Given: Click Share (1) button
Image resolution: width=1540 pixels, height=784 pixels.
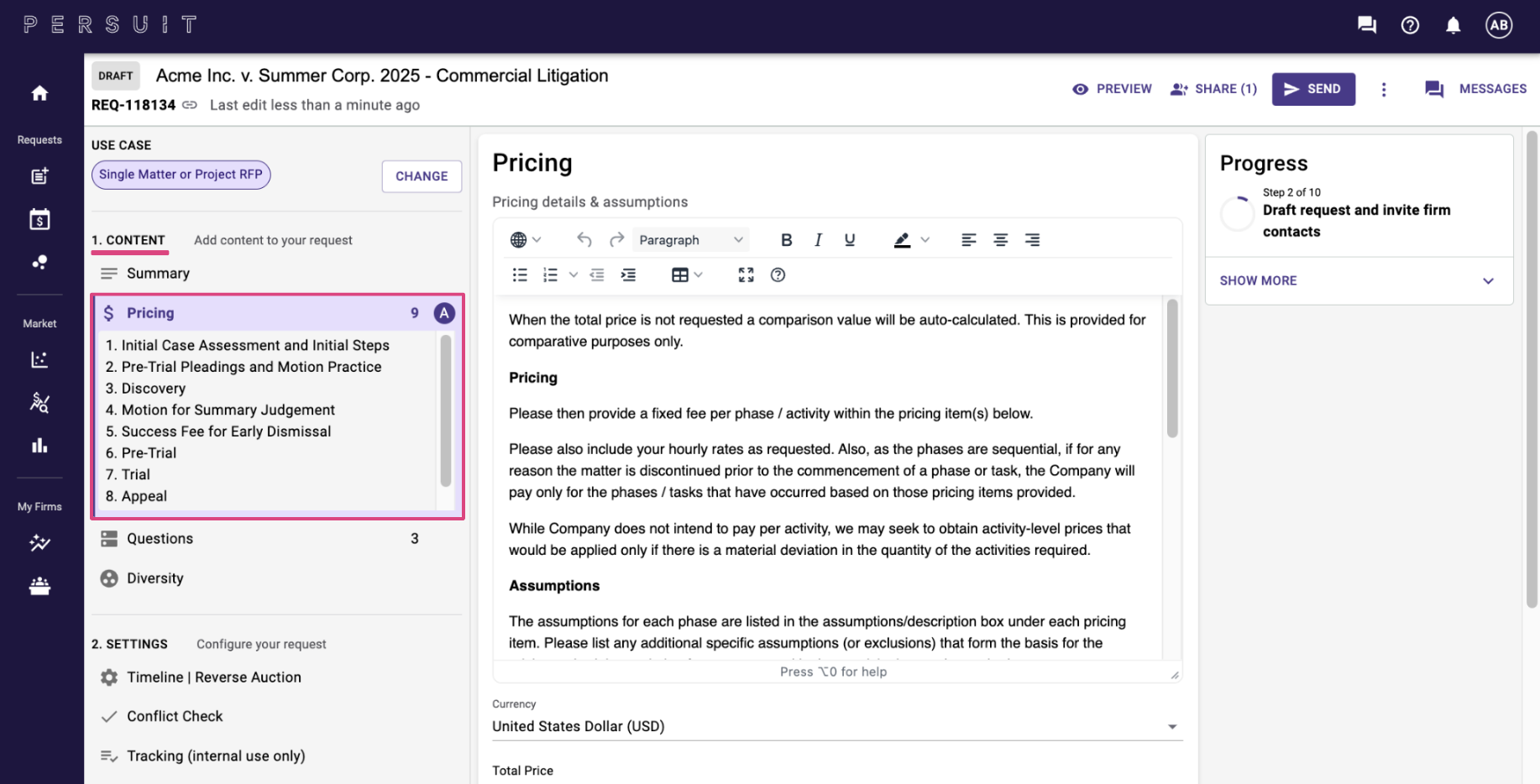Looking at the screenshot, I should click(x=1213, y=89).
